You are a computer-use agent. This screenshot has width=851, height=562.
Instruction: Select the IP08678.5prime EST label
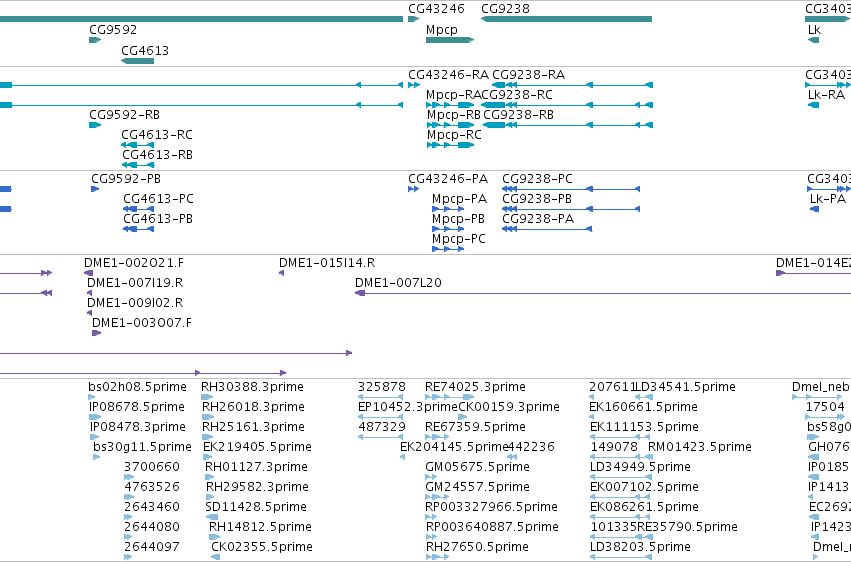(137, 407)
